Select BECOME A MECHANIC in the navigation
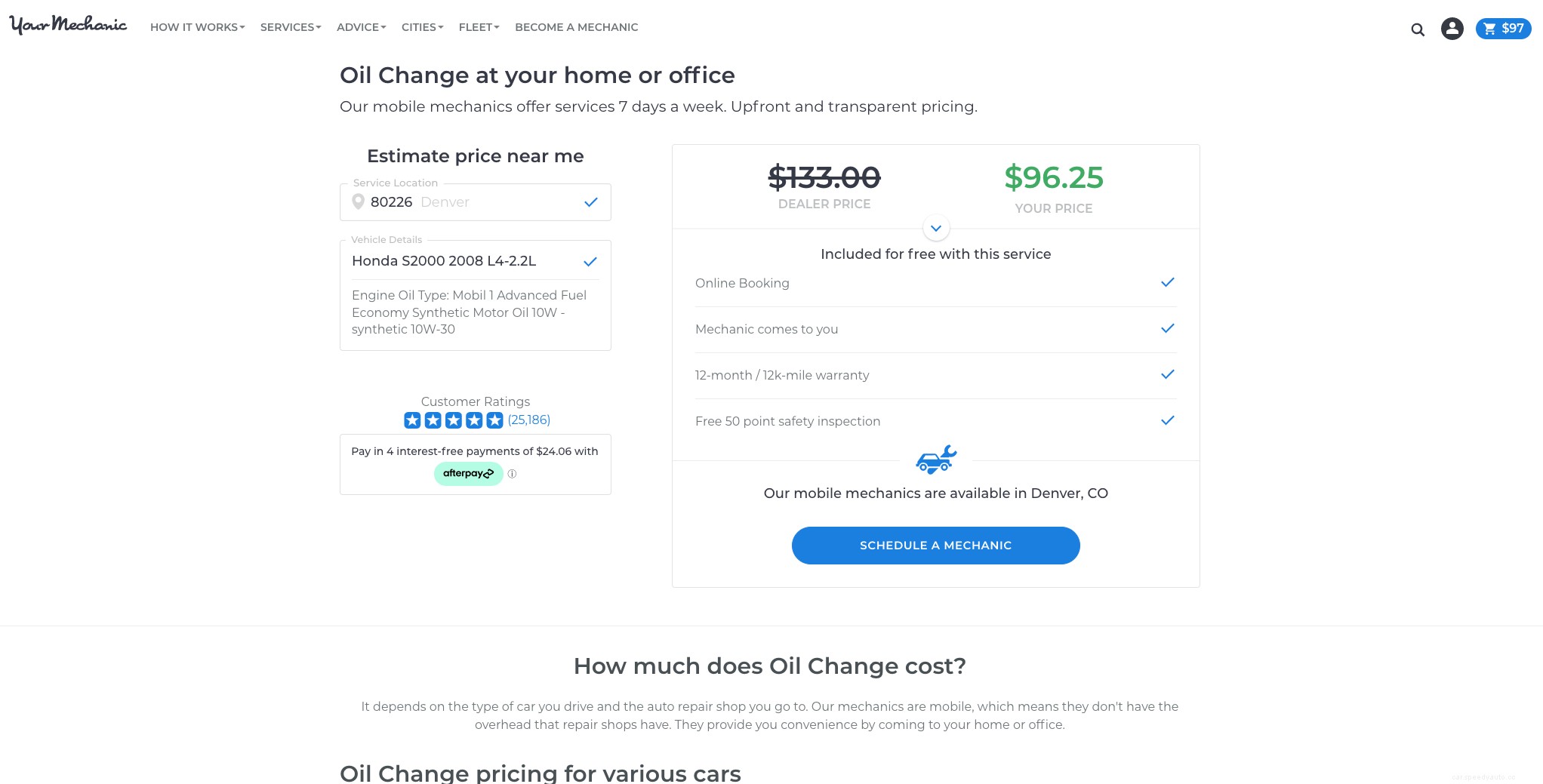Screen dimensions: 1543x784 pyautogui.click(x=575, y=27)
